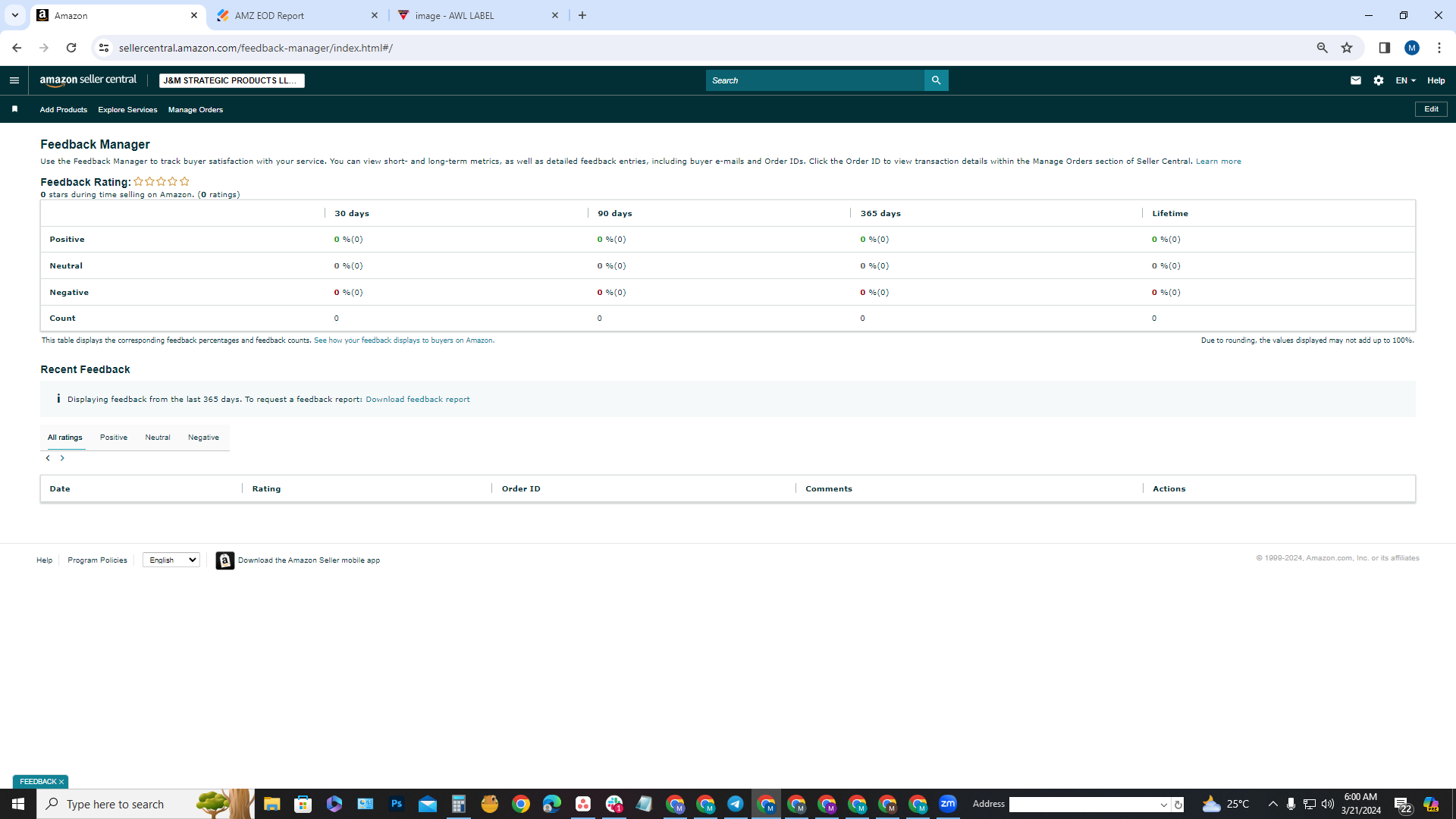Screen dimensions: 1456x819
Task: Open Manage Orders in the favorites bar
Action: (x=196, y=110)
